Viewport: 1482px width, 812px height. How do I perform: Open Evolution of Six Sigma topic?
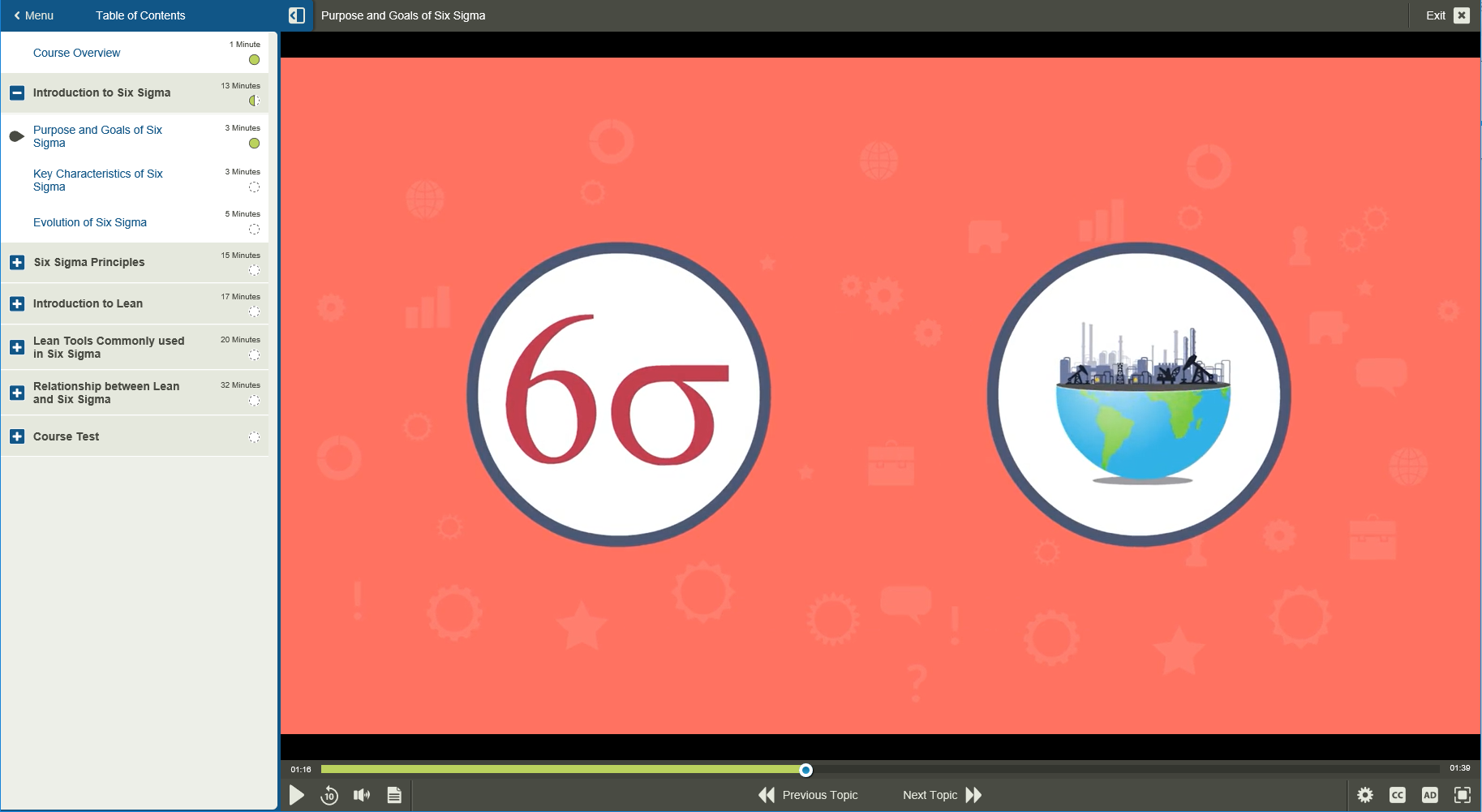pyautogui.click(x=90, y=222)
